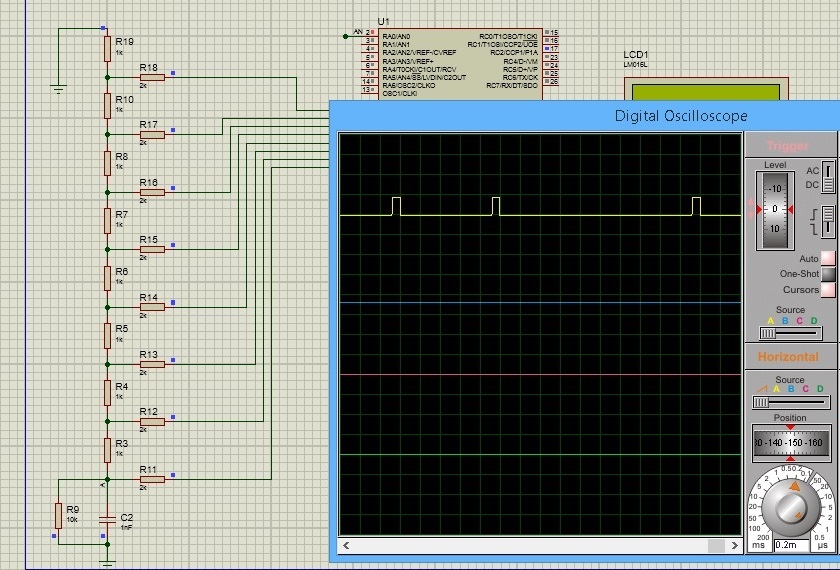Viewport: 840px width, 570px height.
Task: Flip the rising/falling edge trigger switch
Action: pyautogui.click(x=828, y=222)
